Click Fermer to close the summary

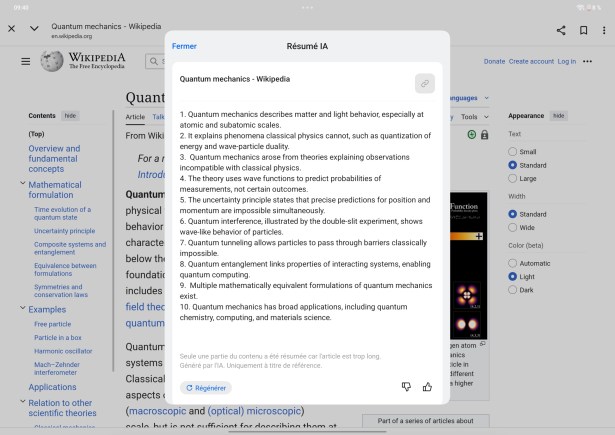coord(184,46)
